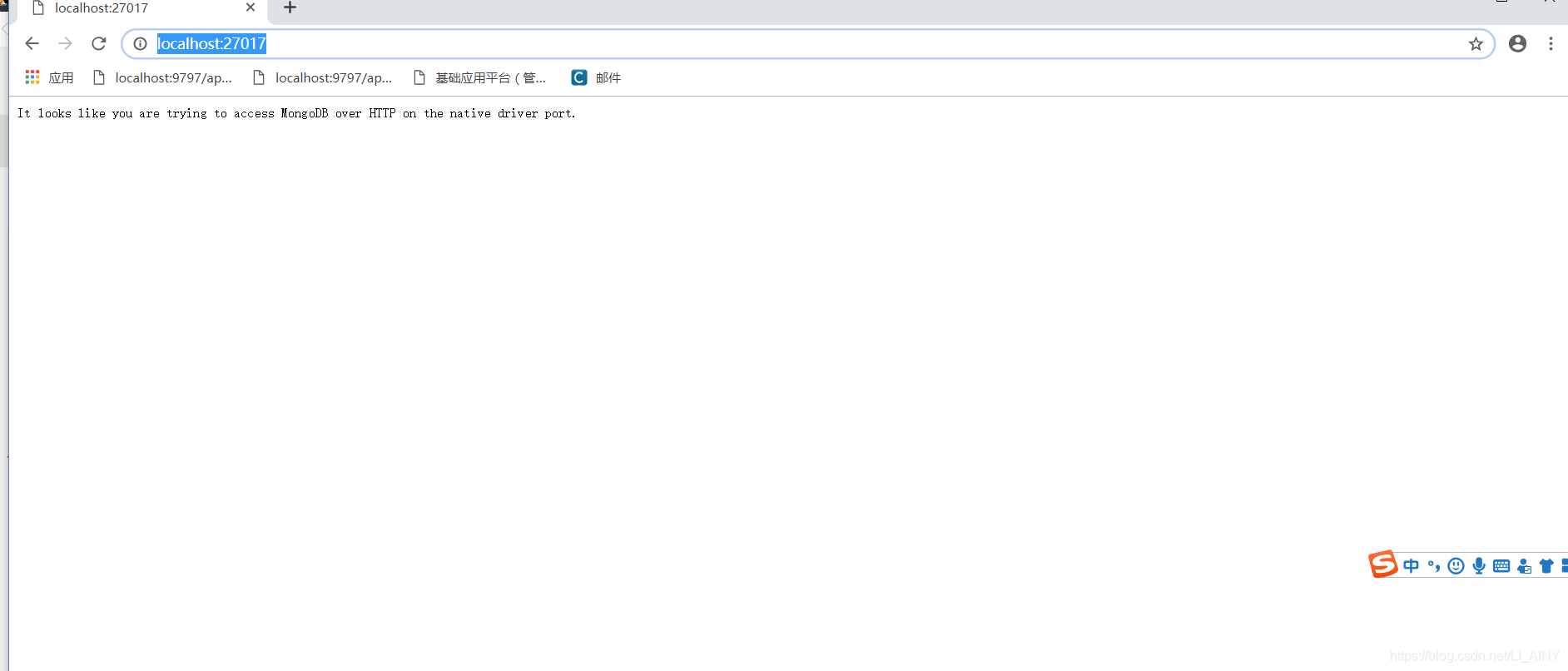
Task: Toggle Chinese/English mode 中 in Sogou bar
Action: click(x=1412, y=566)
